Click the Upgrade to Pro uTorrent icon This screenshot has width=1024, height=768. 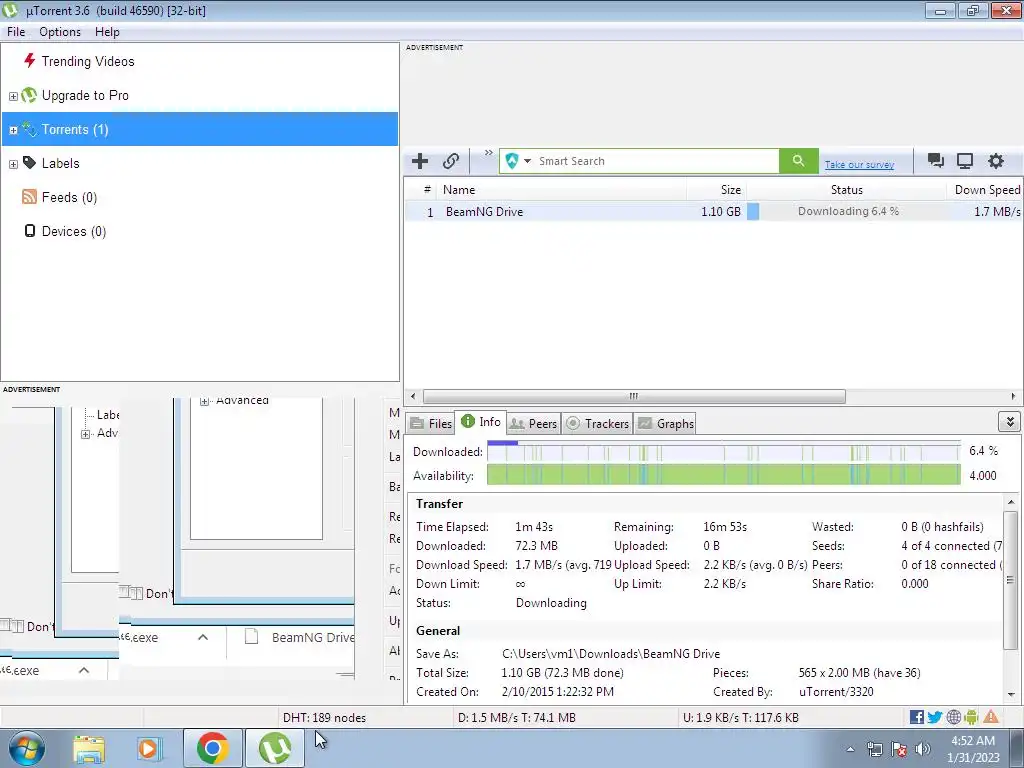tap(29, 95)
